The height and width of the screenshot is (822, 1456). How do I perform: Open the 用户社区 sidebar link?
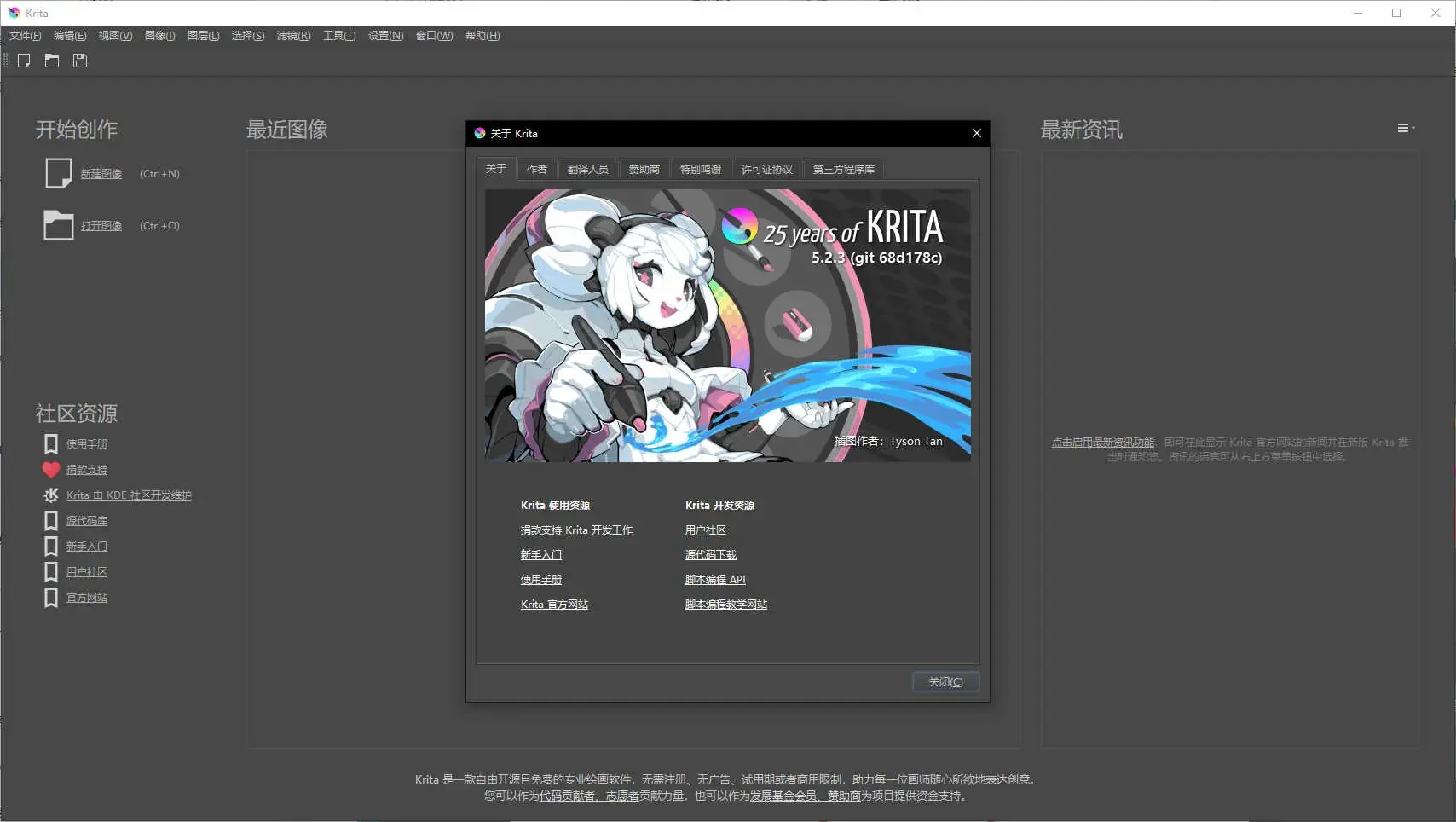pyautogui.click(x=87, y=572)
